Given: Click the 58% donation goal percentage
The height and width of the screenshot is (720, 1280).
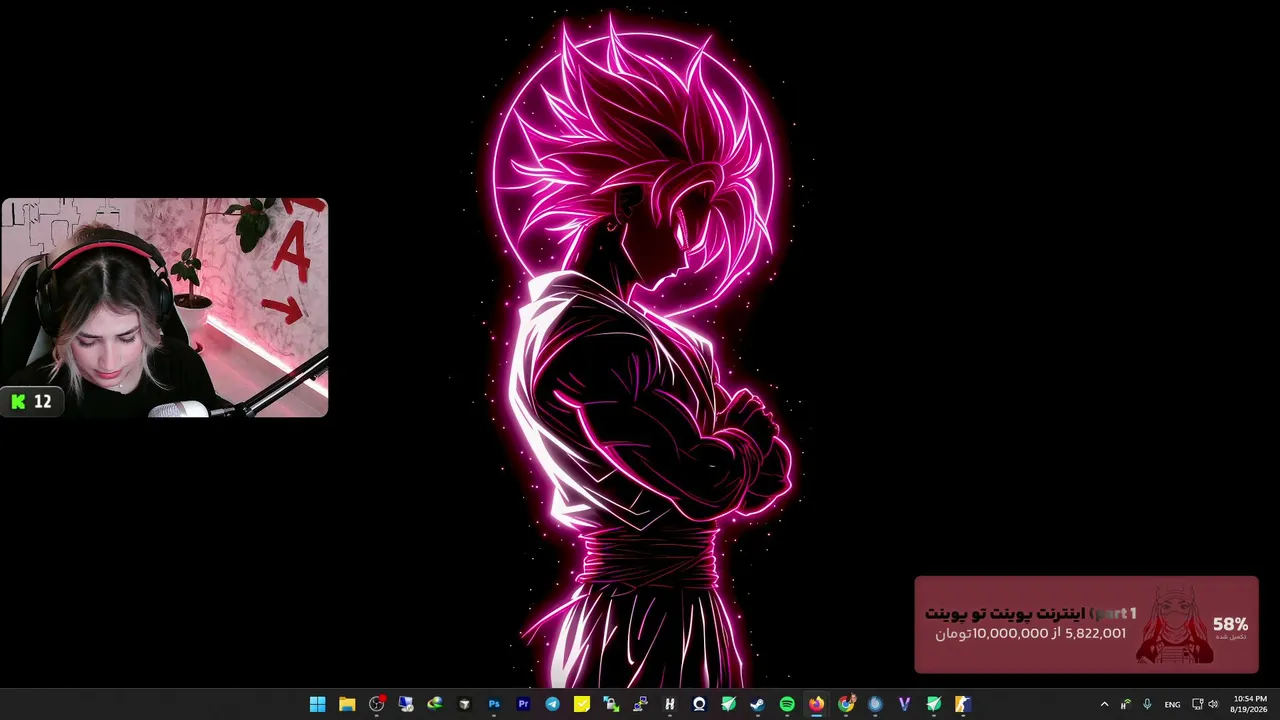Looking at the screenshot, I should [1230, 624].
